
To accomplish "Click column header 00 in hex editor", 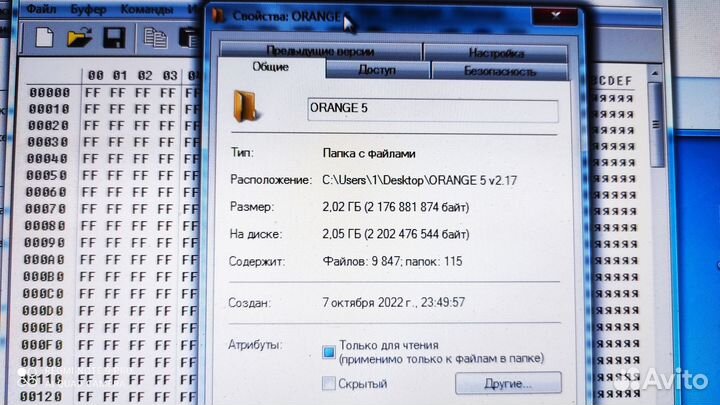I will point(96,75).
